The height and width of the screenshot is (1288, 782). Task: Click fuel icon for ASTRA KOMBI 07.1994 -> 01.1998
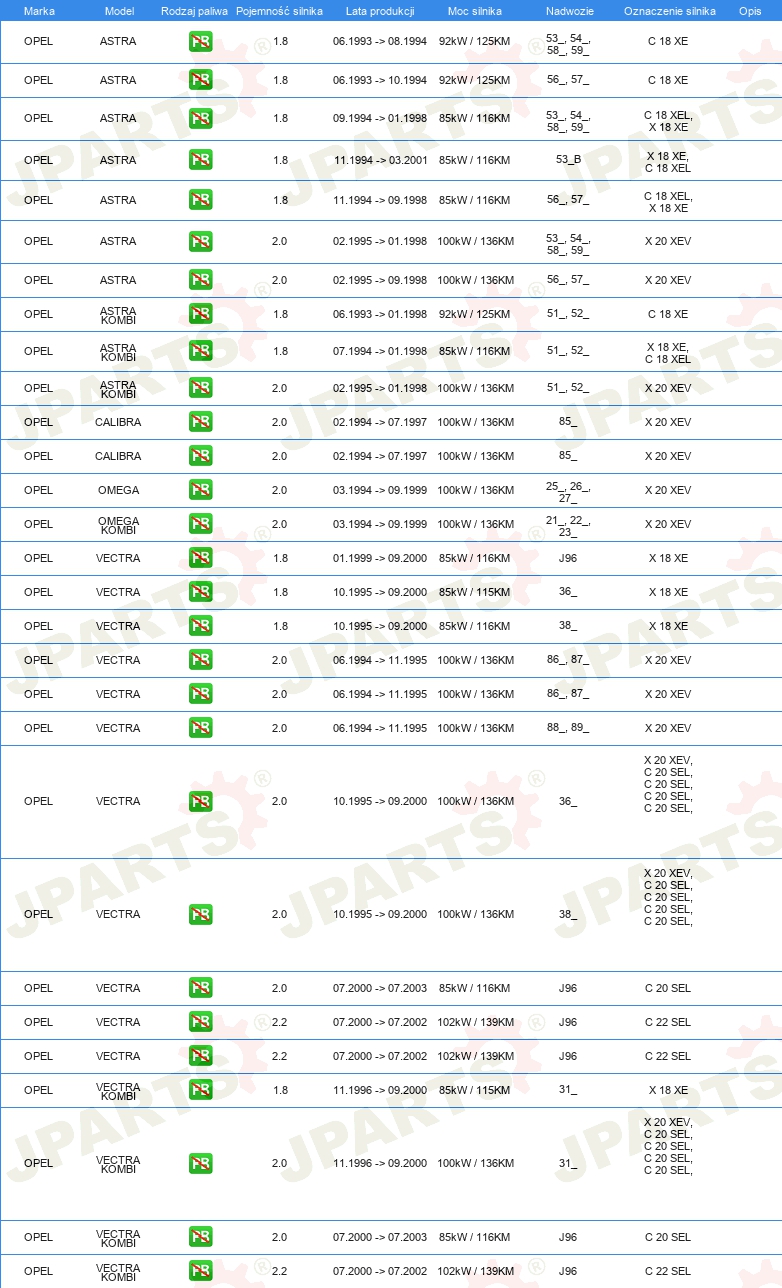tap(201, 351)
